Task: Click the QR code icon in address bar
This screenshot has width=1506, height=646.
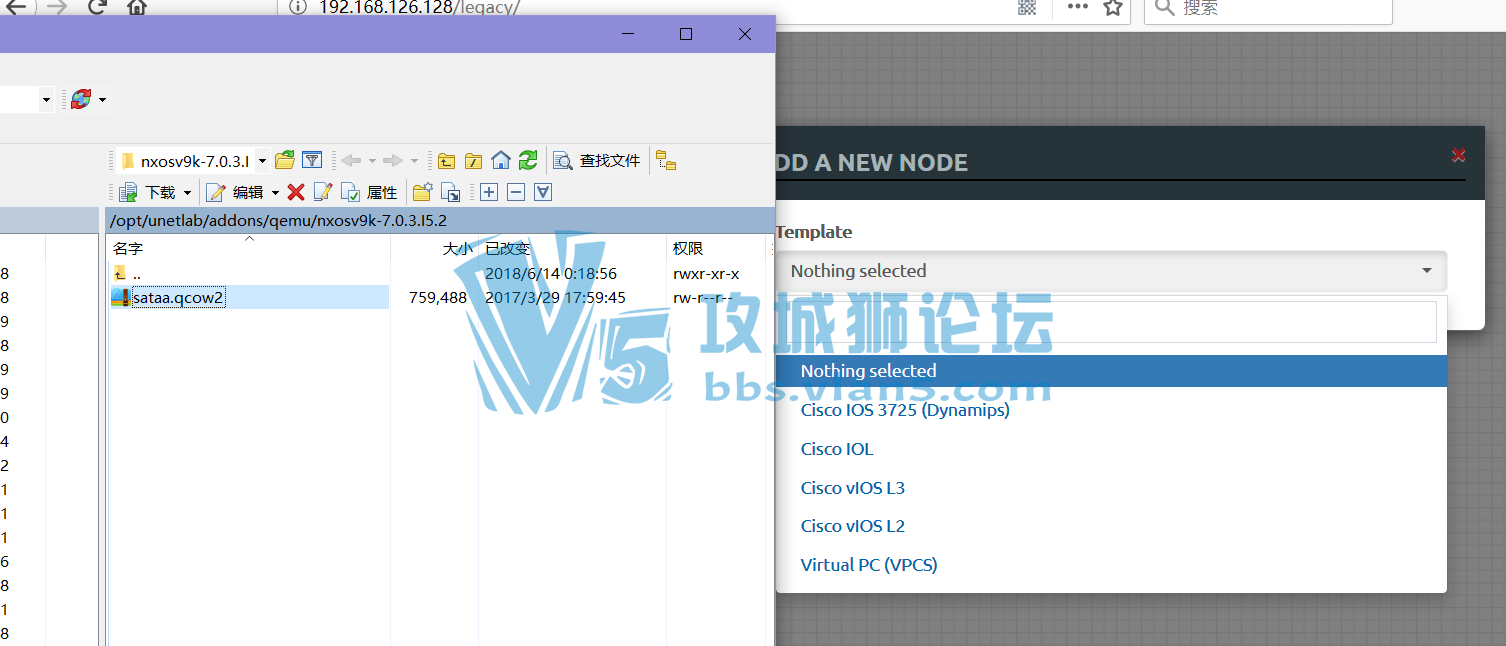Action: tap(1027, 7)
